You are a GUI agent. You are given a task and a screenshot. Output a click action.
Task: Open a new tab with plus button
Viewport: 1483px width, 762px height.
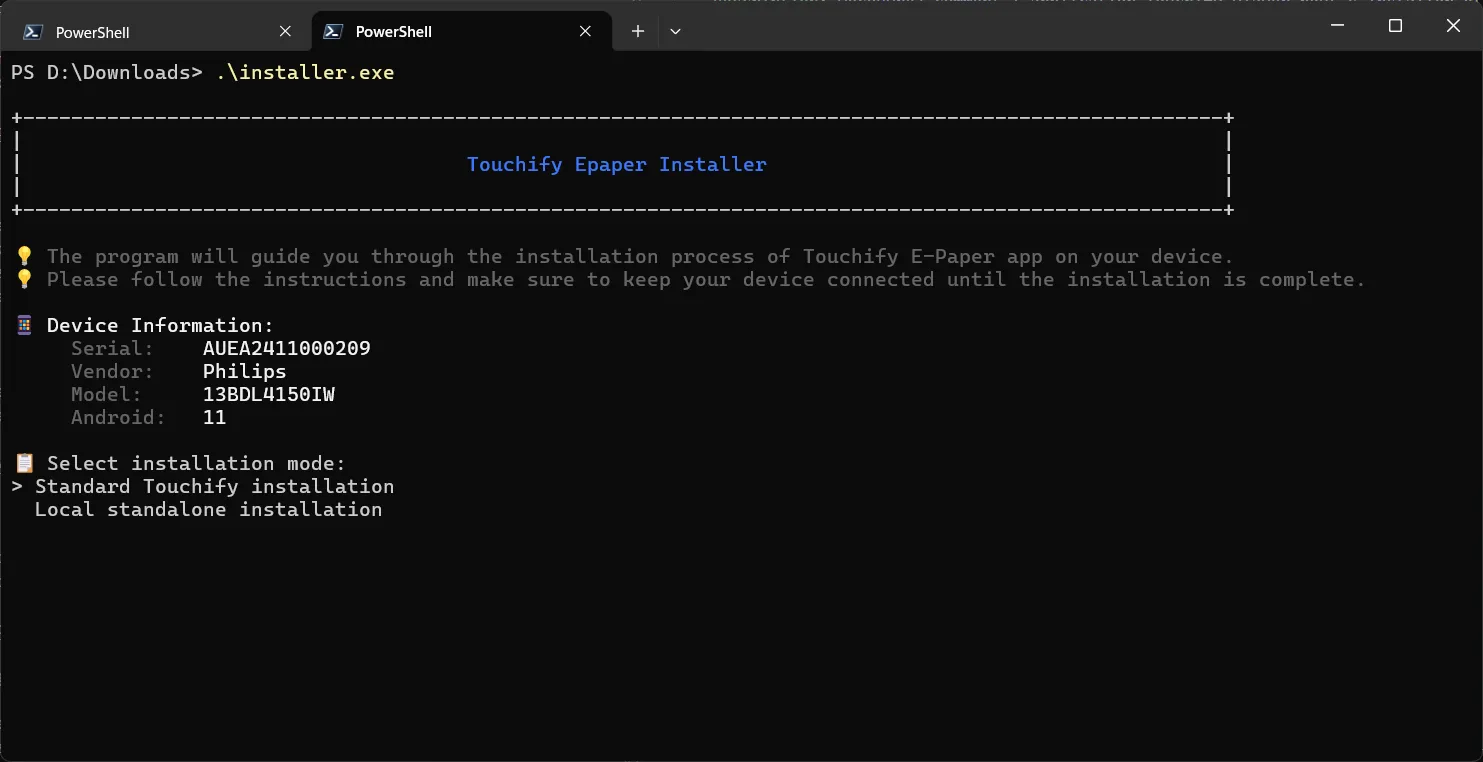click(638, 32)
